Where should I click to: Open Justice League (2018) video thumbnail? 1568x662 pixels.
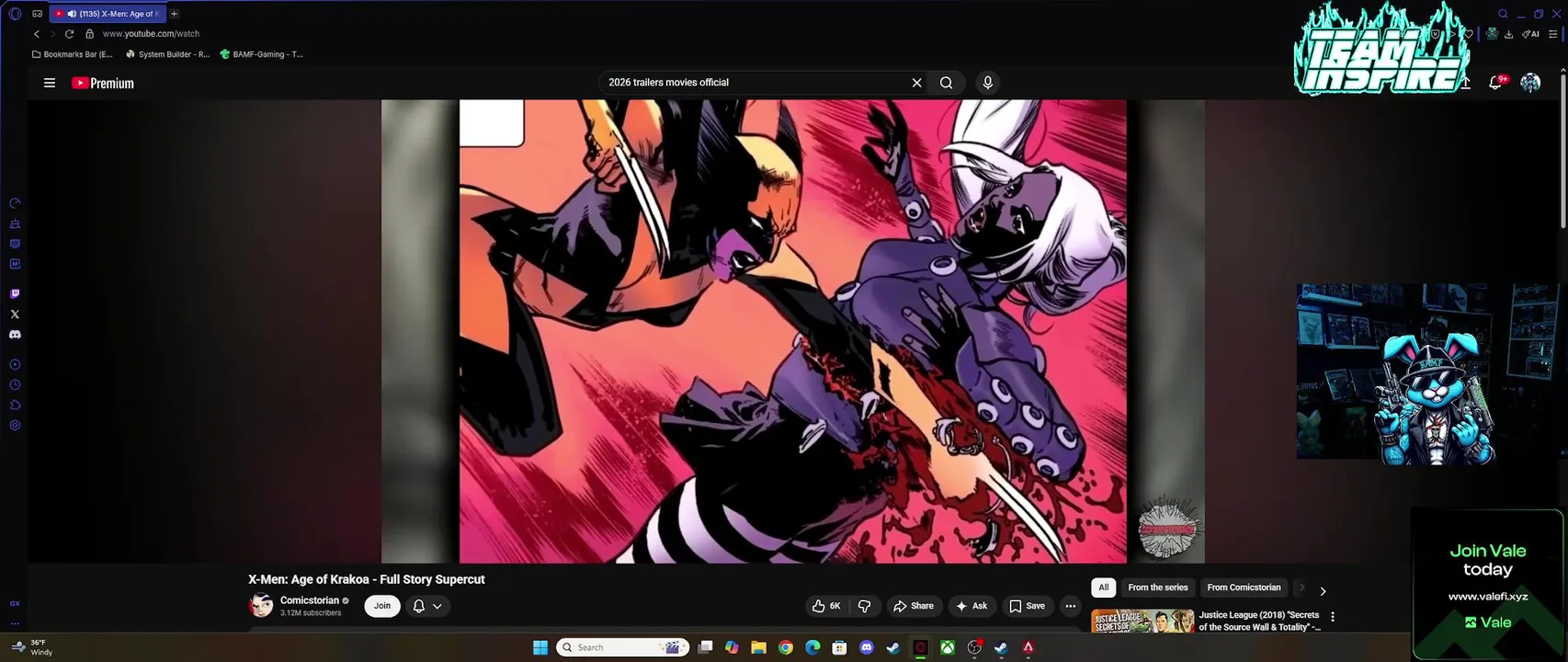point(1142,621)
